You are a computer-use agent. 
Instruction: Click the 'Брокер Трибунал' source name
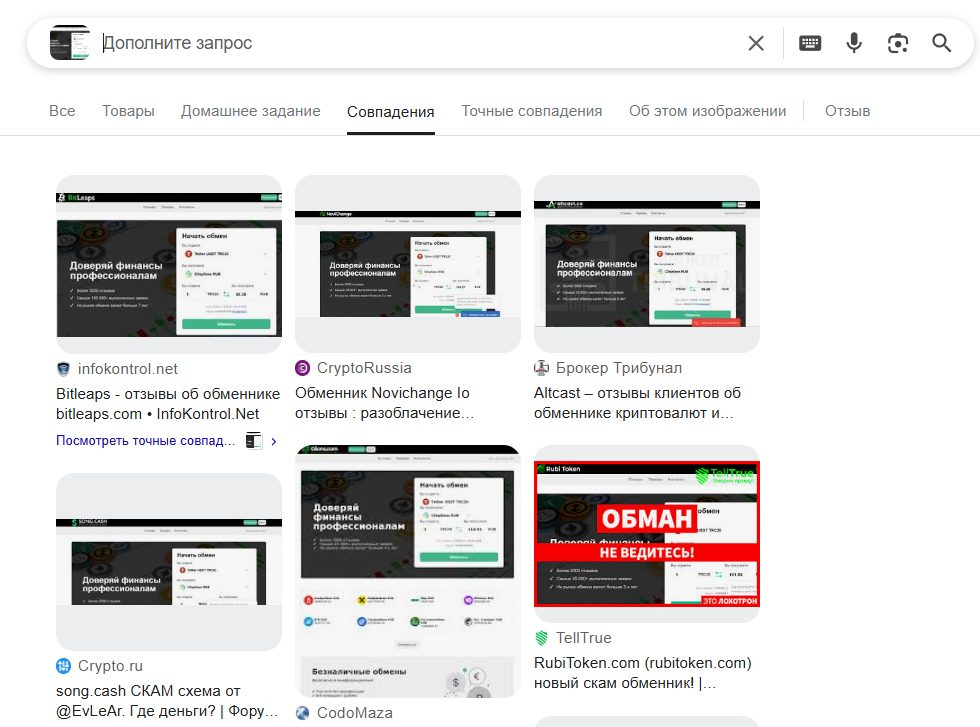619,368
